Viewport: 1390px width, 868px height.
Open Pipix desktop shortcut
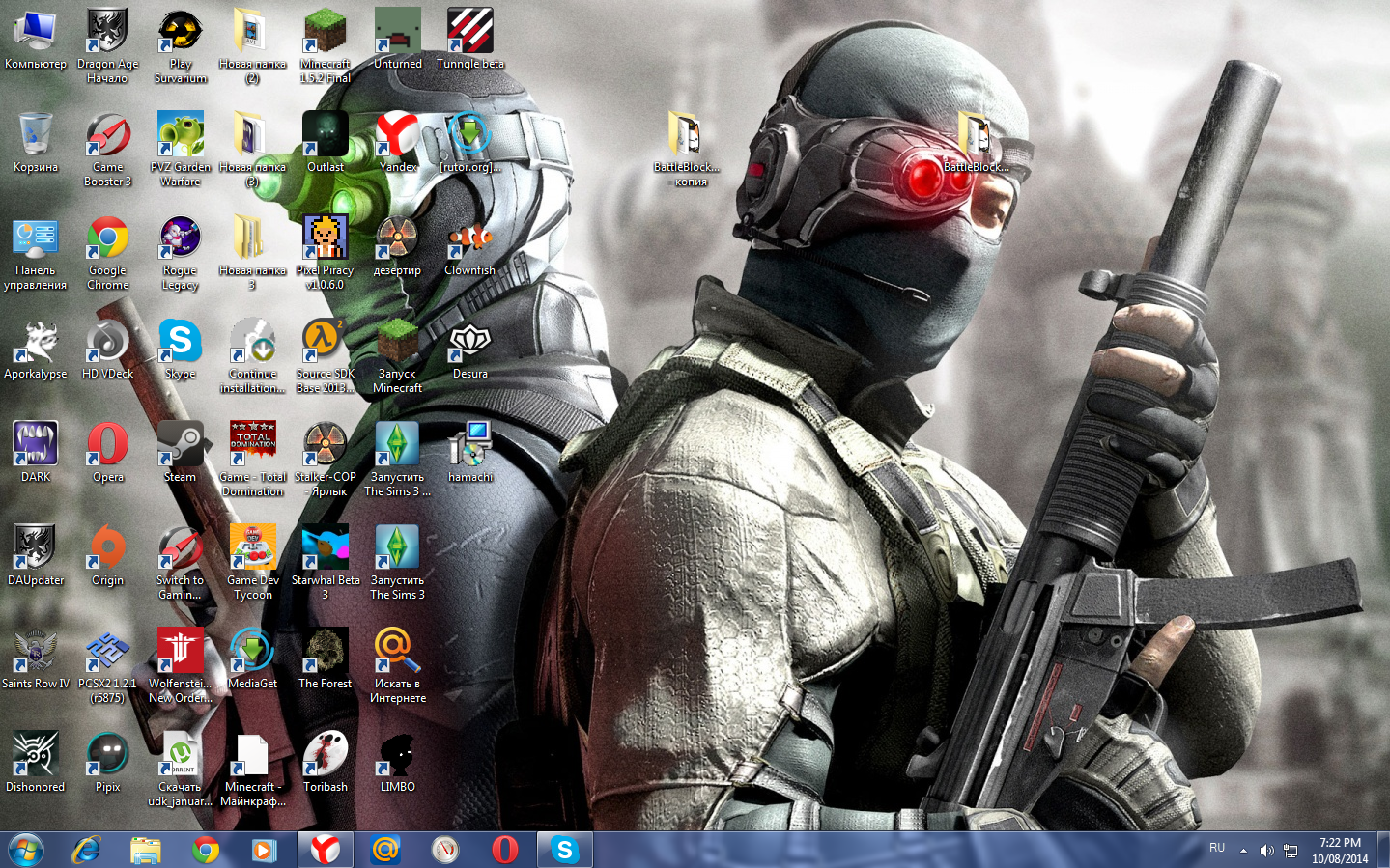click(x=107, y=762)
